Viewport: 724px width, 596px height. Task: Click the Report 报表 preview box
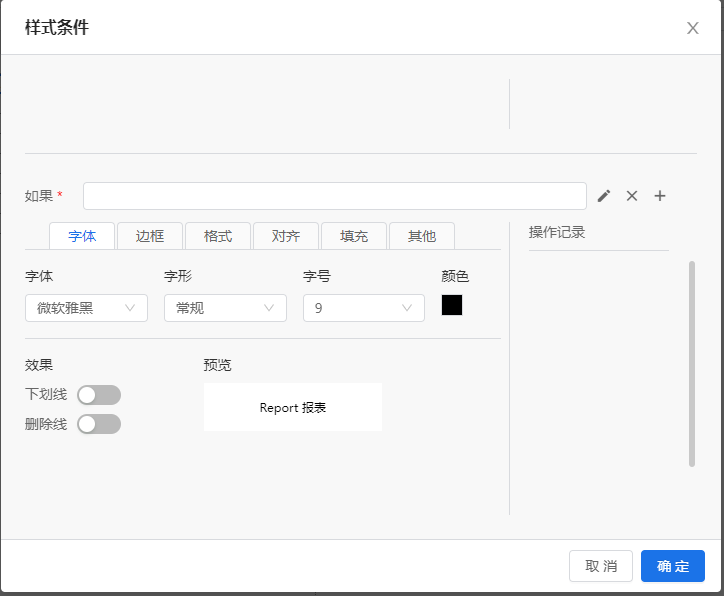(x=293, y=407)
